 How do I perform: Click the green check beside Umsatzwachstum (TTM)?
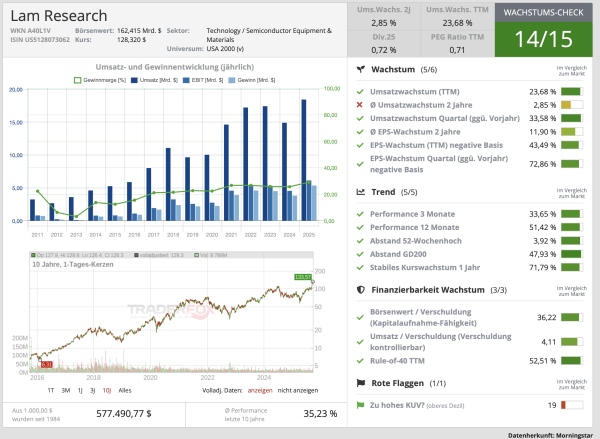coord(360,91)
